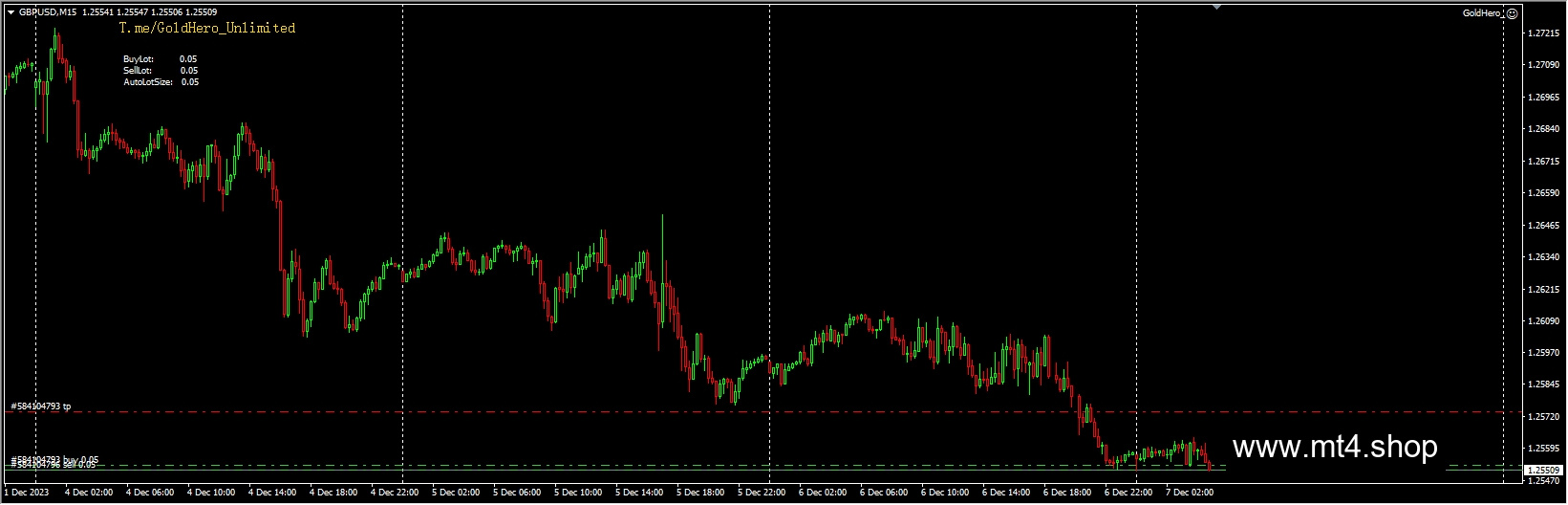Click price scale value 1.25595

coord(1543,449)
